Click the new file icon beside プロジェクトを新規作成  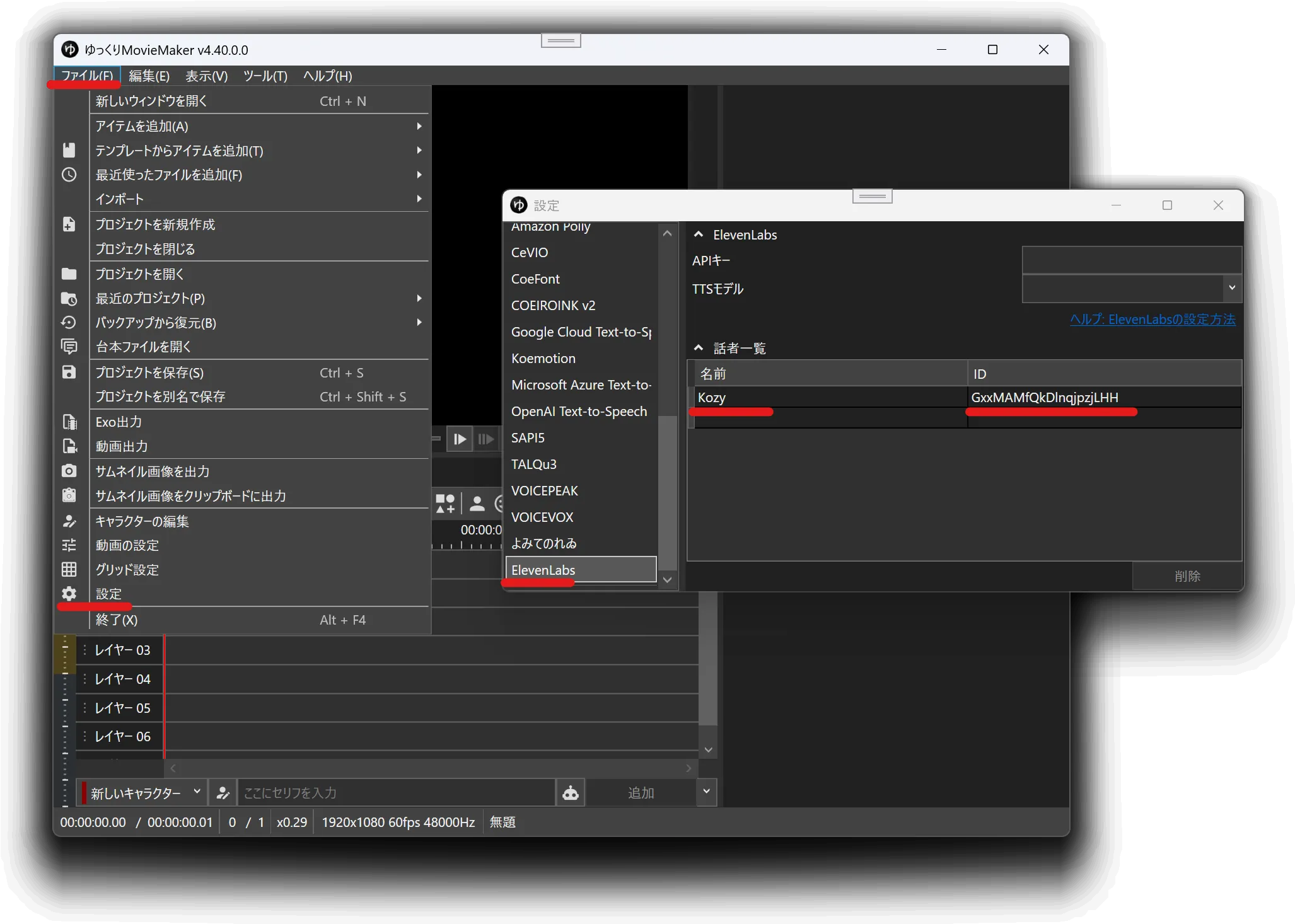69,224
